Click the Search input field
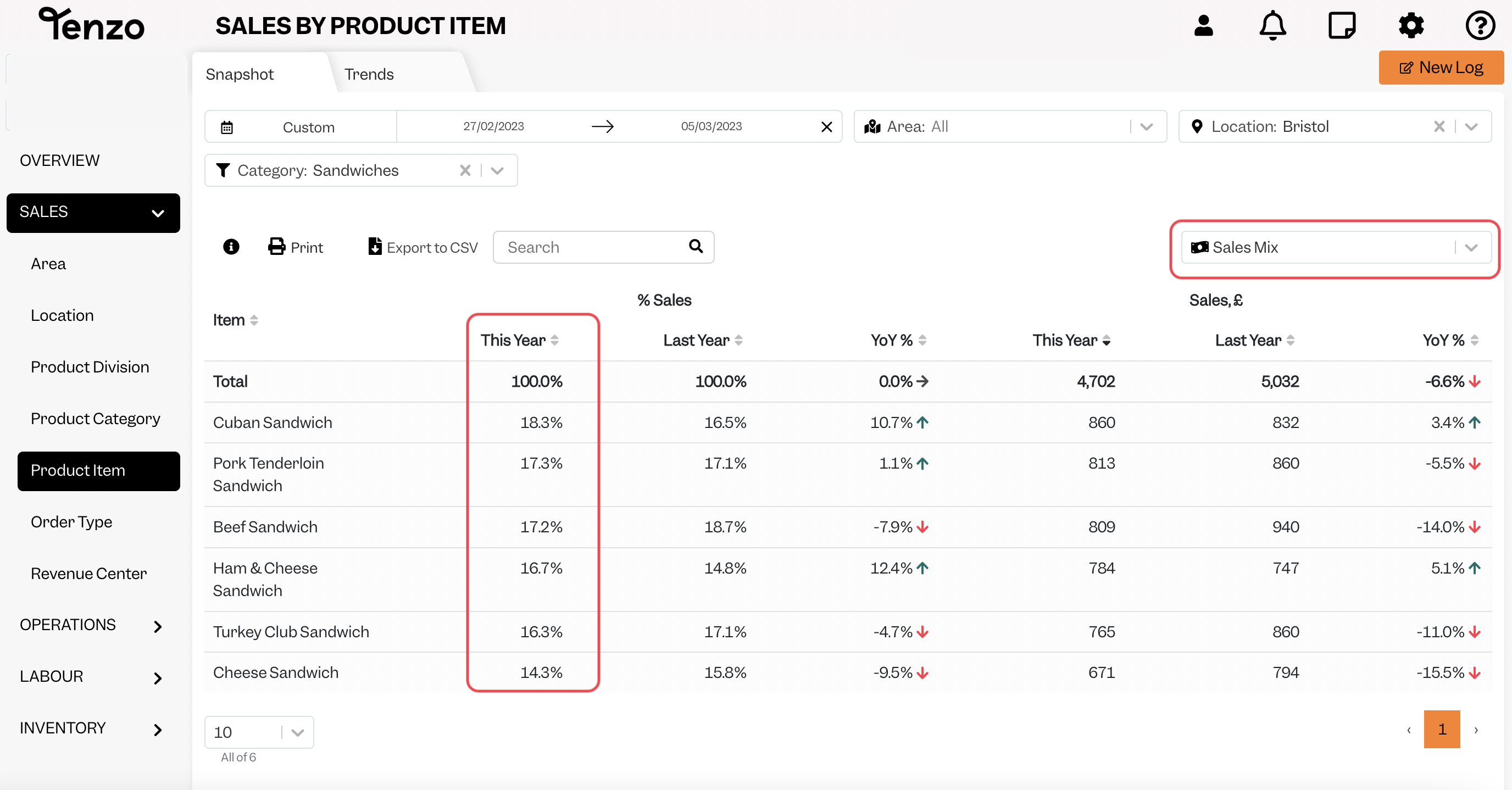Screen dimensions: 1512x790 [x=603, y=247]
